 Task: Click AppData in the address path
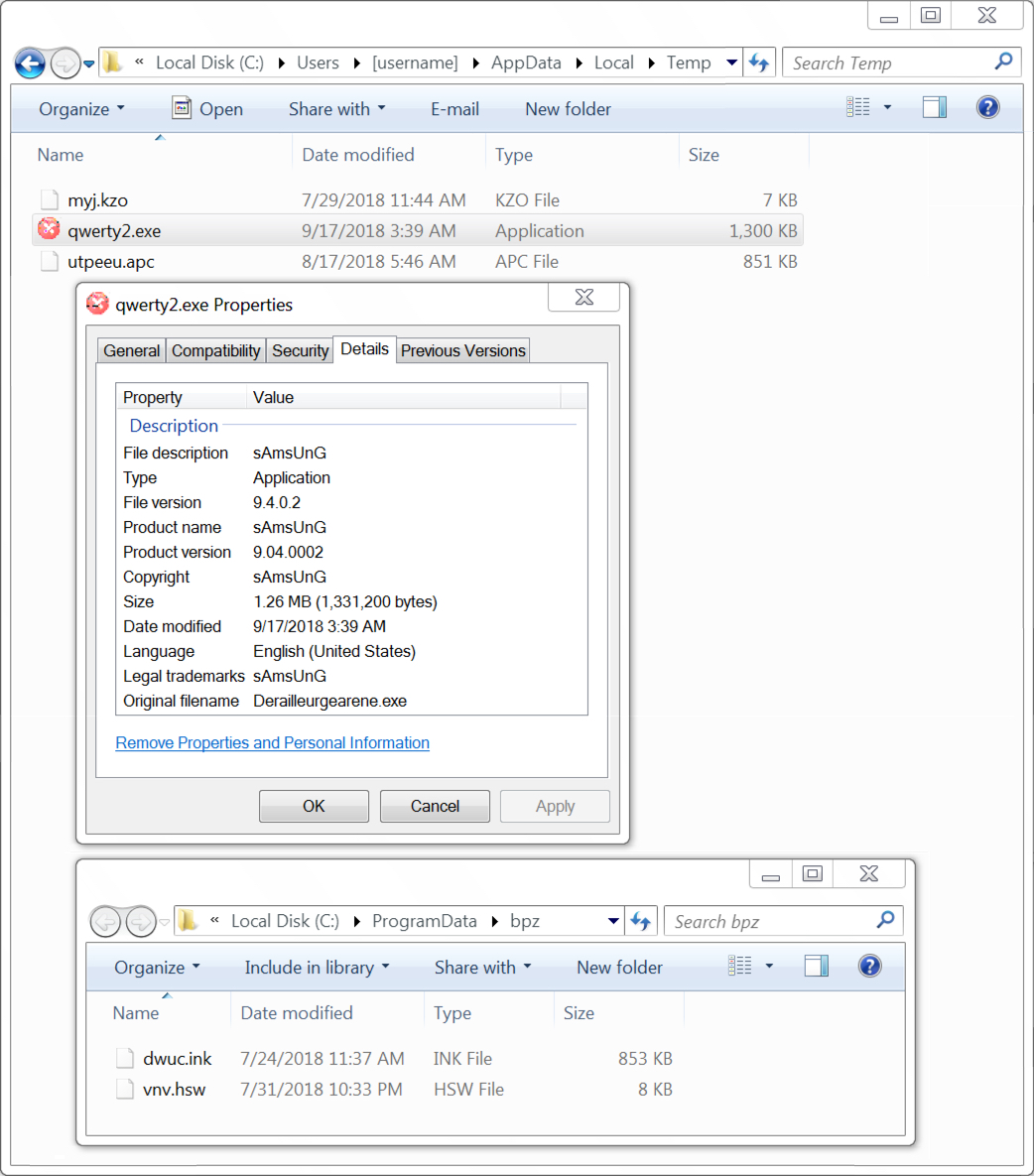[526, 63]
